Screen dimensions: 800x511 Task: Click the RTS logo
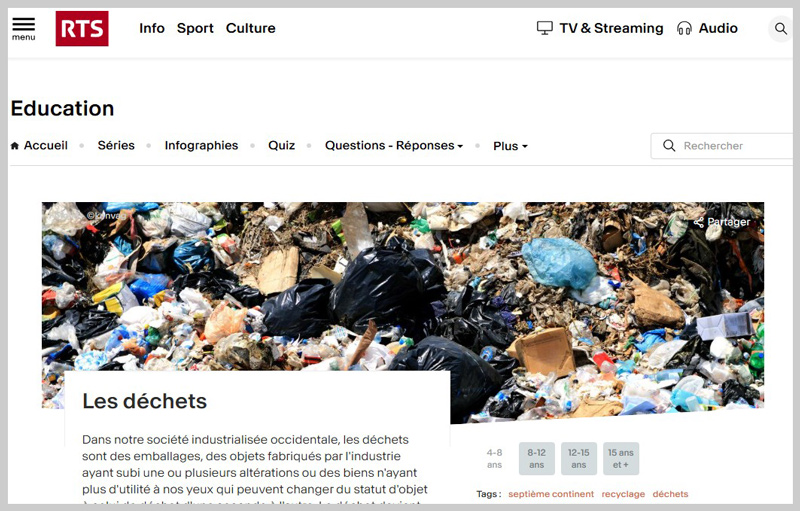pyautogui.click(x=82, y=29)
